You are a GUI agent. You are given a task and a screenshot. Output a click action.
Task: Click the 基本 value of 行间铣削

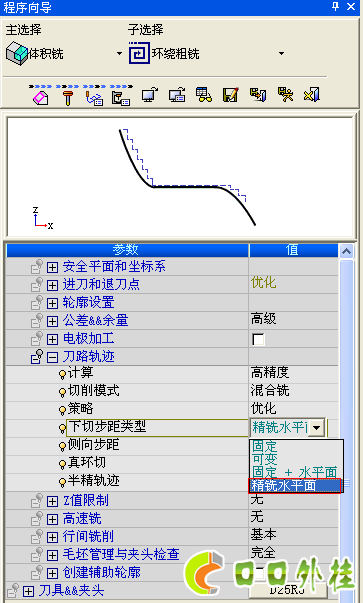(263, 535)
